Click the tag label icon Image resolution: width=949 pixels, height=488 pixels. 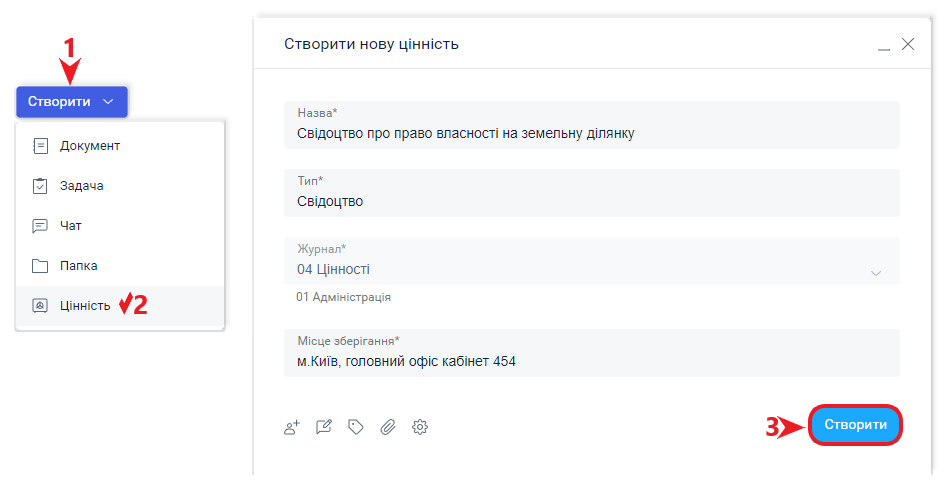(x=355, y=427)
